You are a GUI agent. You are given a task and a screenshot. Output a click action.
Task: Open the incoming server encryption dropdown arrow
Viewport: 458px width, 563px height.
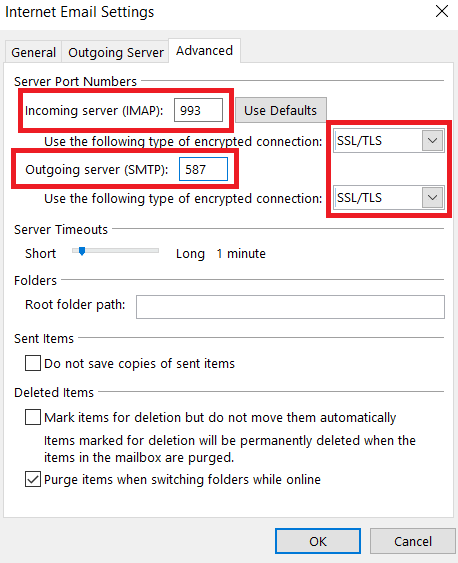pyautogui.click(x=433, y=140)
